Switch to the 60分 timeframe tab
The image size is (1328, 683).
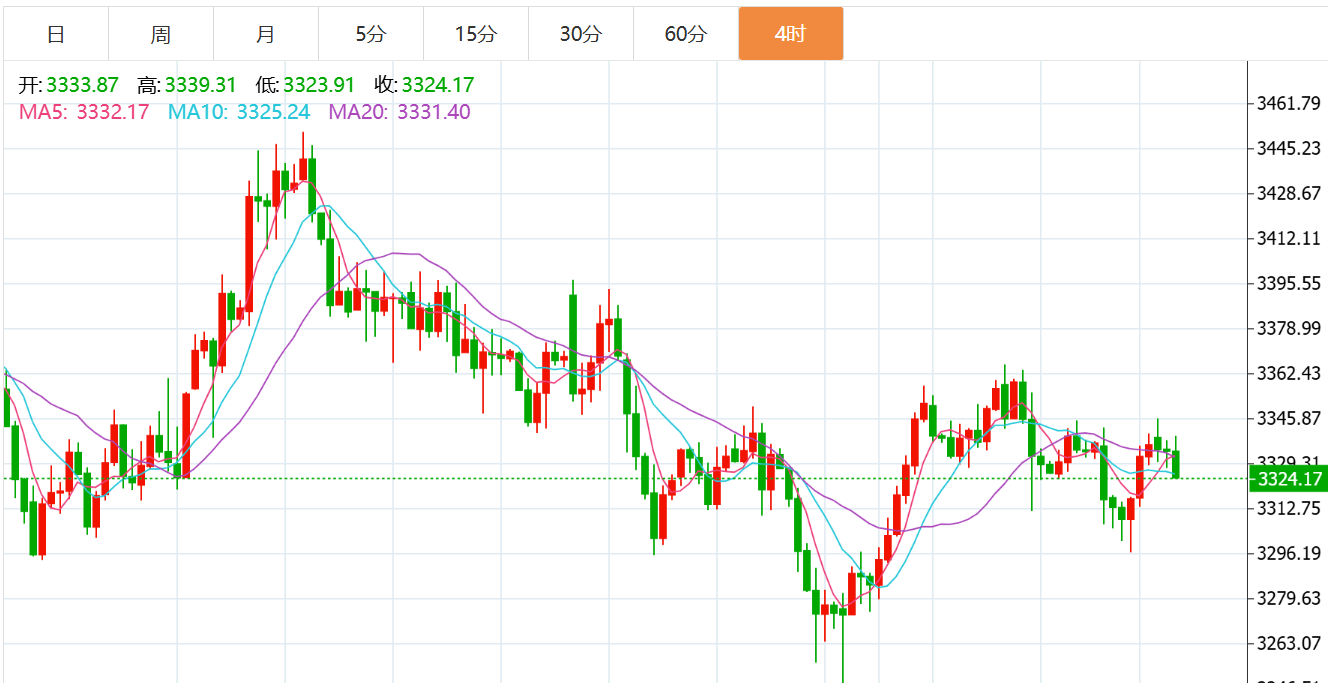pyautogui.click(x=686, y=34)
